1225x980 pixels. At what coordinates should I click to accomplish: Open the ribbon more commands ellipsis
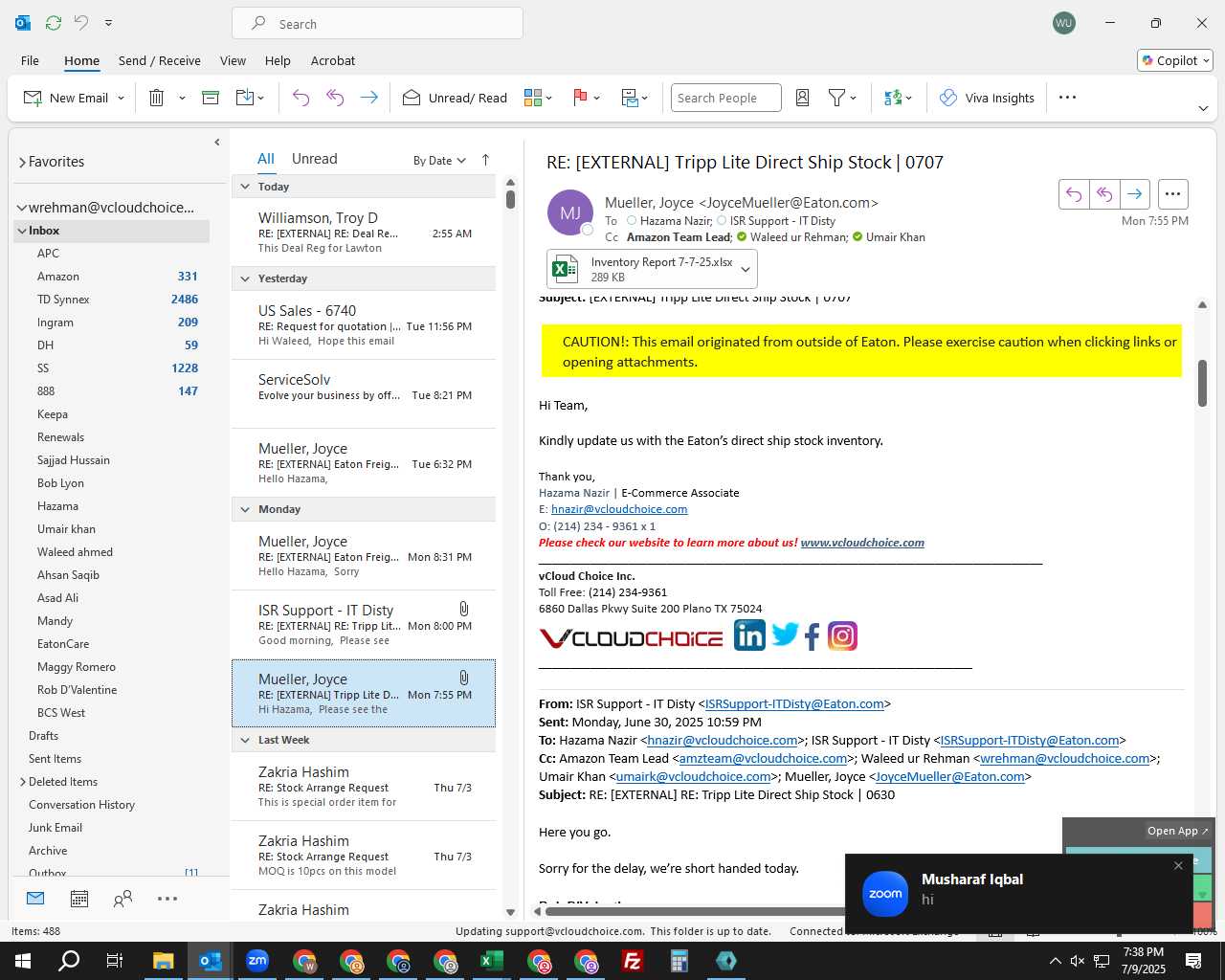point(1068,98)
